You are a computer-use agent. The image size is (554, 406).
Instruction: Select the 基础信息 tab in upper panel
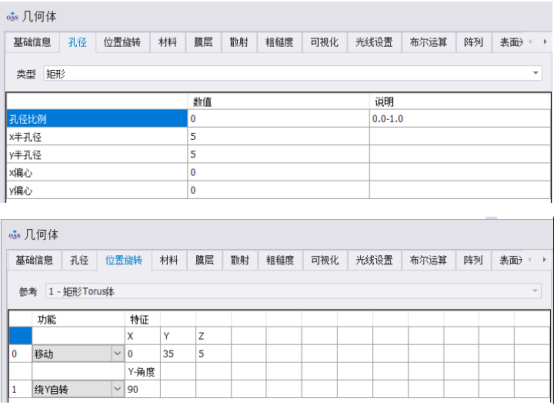(32, 42)
